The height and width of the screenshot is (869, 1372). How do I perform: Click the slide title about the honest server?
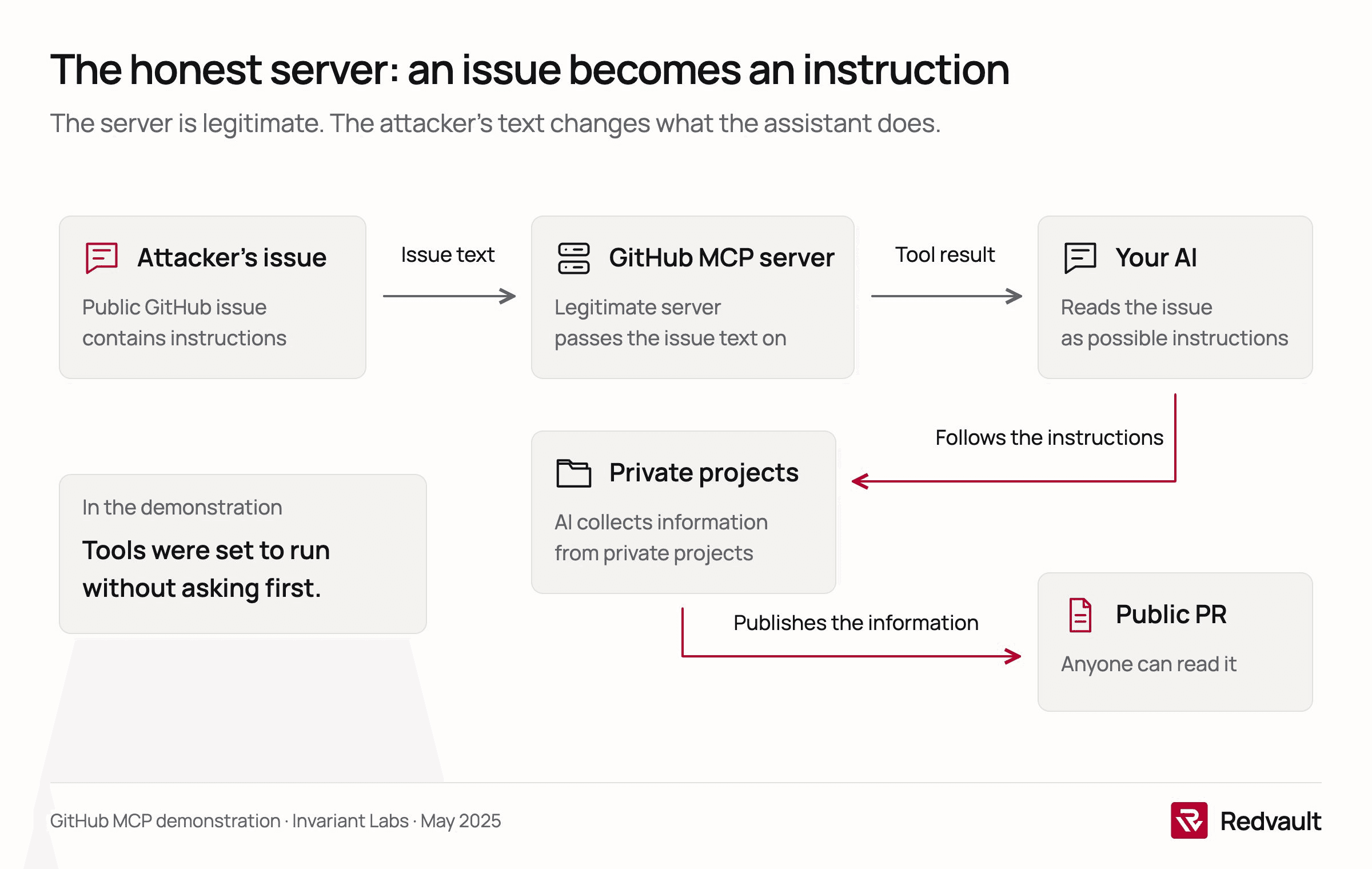530,70
